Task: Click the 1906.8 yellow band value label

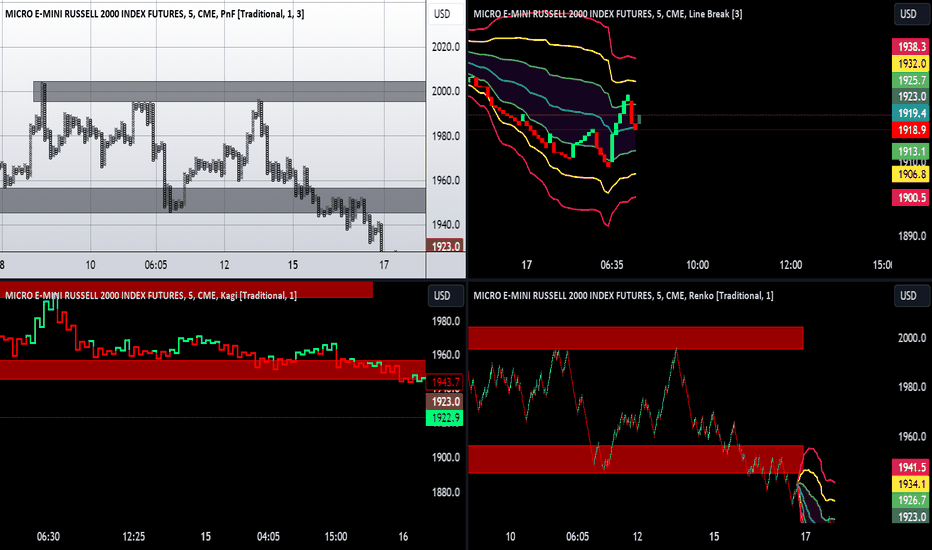Action: tap(911, 174)
